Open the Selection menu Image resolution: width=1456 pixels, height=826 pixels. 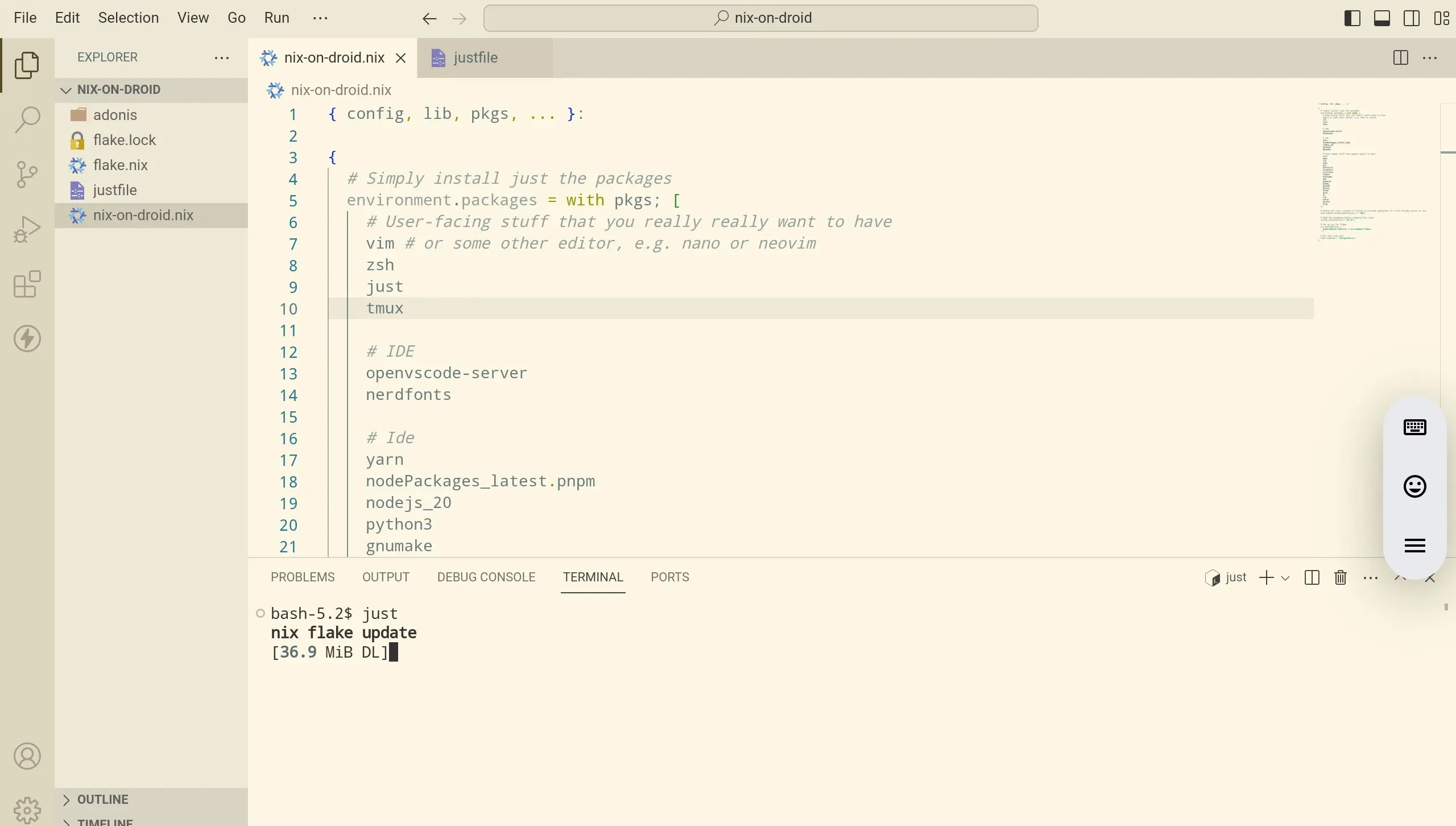(x=129, y=18)
